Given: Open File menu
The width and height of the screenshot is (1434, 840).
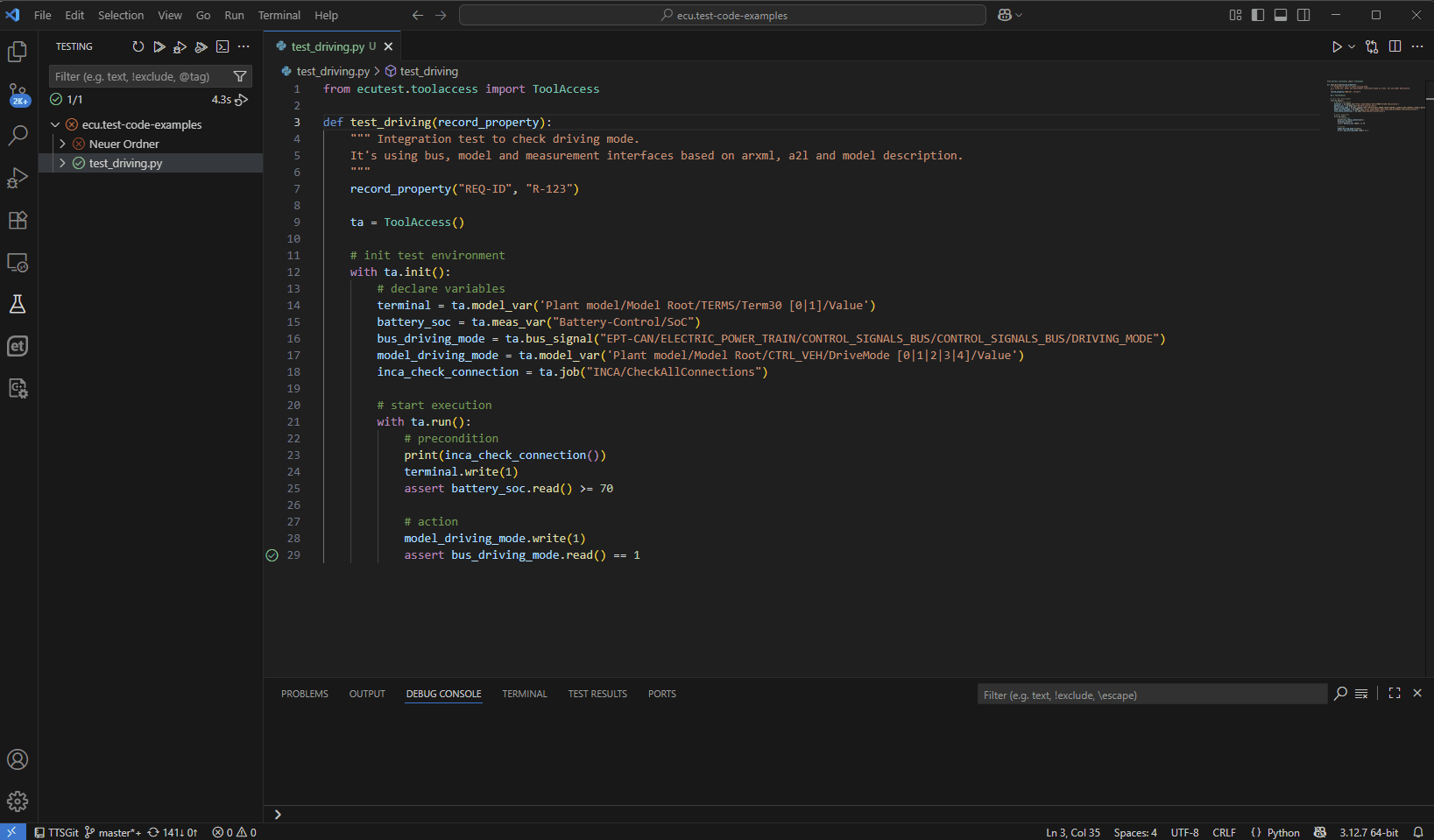Looking at the screenshot, I should (43, 15).
